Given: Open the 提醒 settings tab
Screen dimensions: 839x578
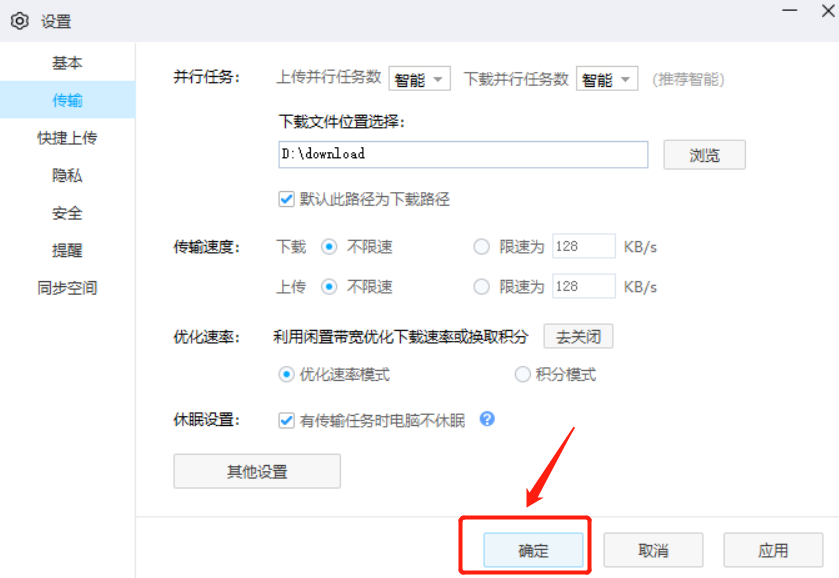Looking at the screenshot, I should click(x=67, y=250).
